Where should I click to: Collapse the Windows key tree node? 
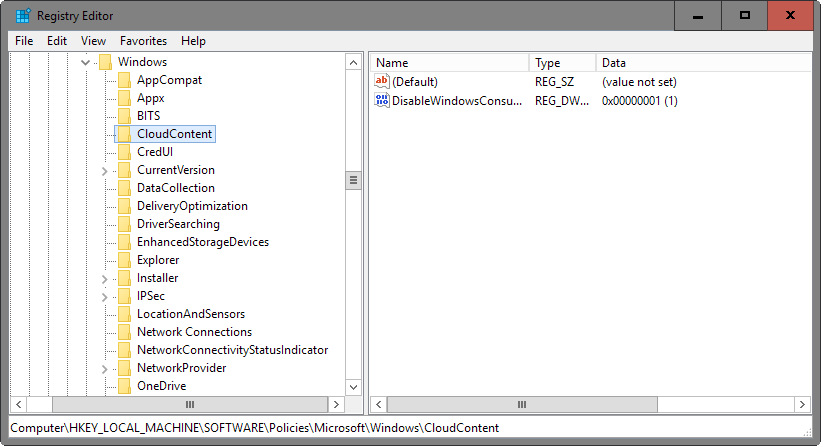[x=85, y=62]
